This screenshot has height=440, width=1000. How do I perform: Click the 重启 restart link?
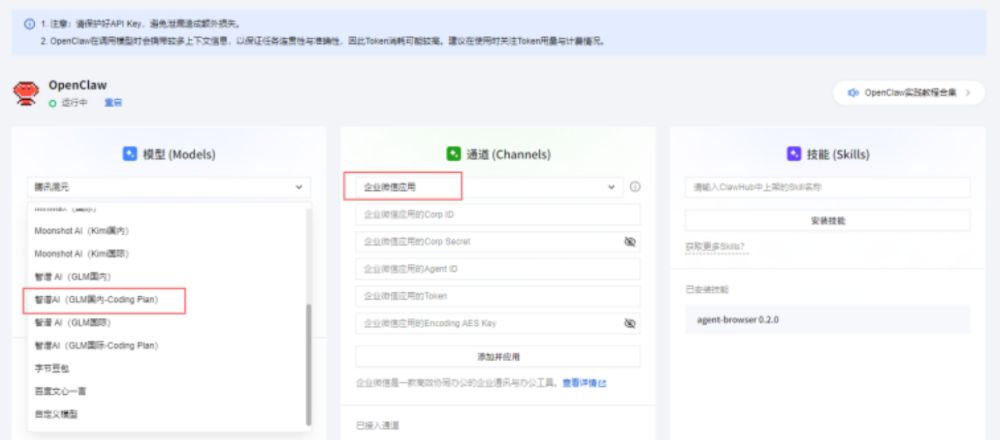point(114,103)
